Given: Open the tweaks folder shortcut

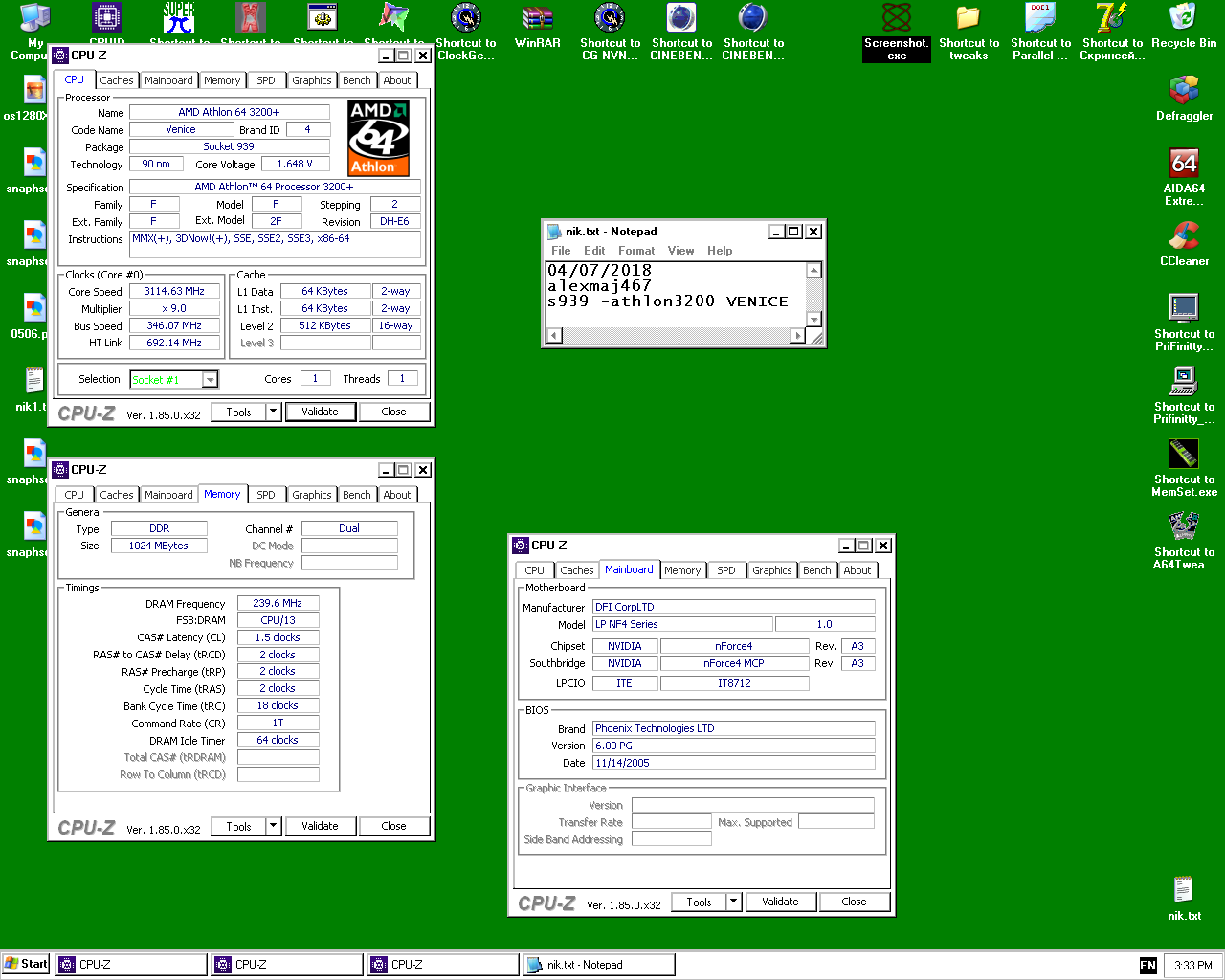Looking at the screenshot, I should coord(969,17).
